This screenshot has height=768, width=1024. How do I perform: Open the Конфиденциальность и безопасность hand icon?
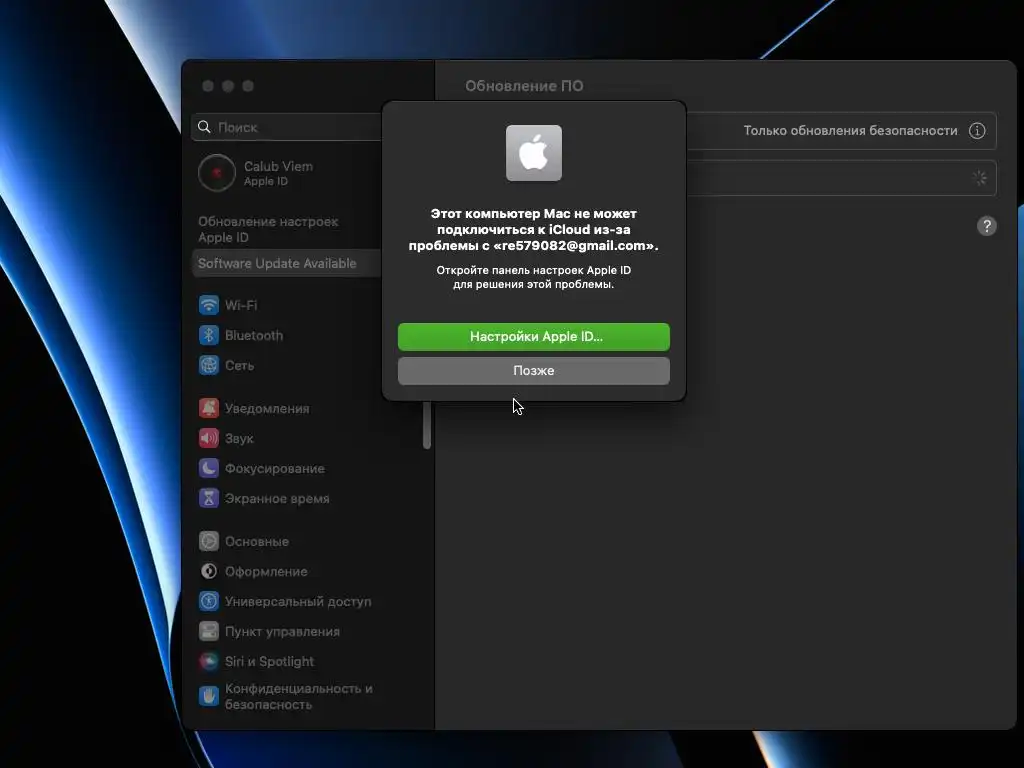[x=209, y=696]
